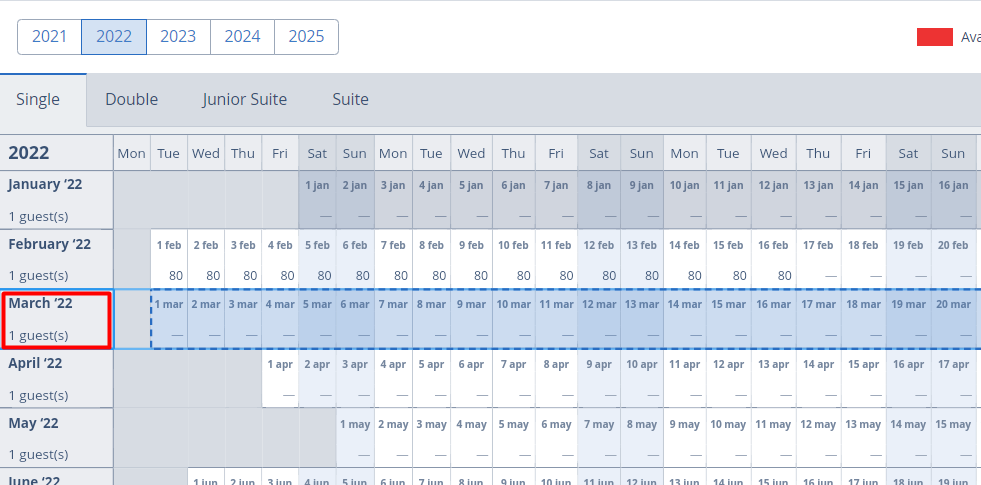Viewport: 981px width, 485px height.
Task: Click the 12 mar date cell
Action: click(599, 319)
